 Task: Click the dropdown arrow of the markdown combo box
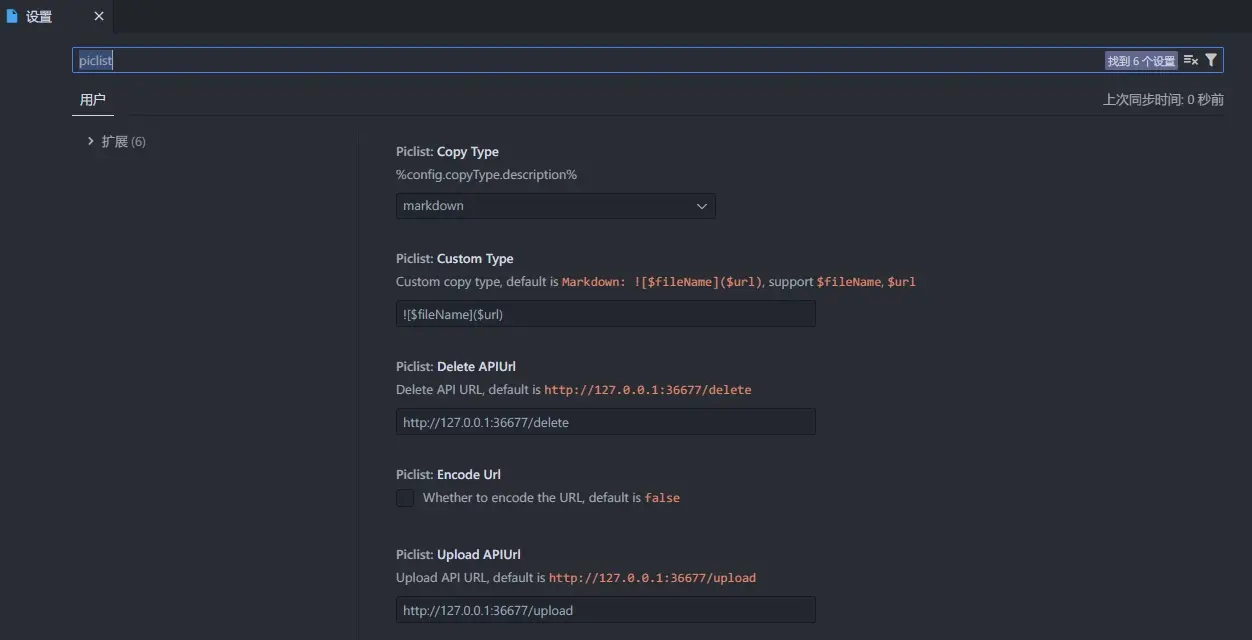pyautogui.click(x=702, y=205)
